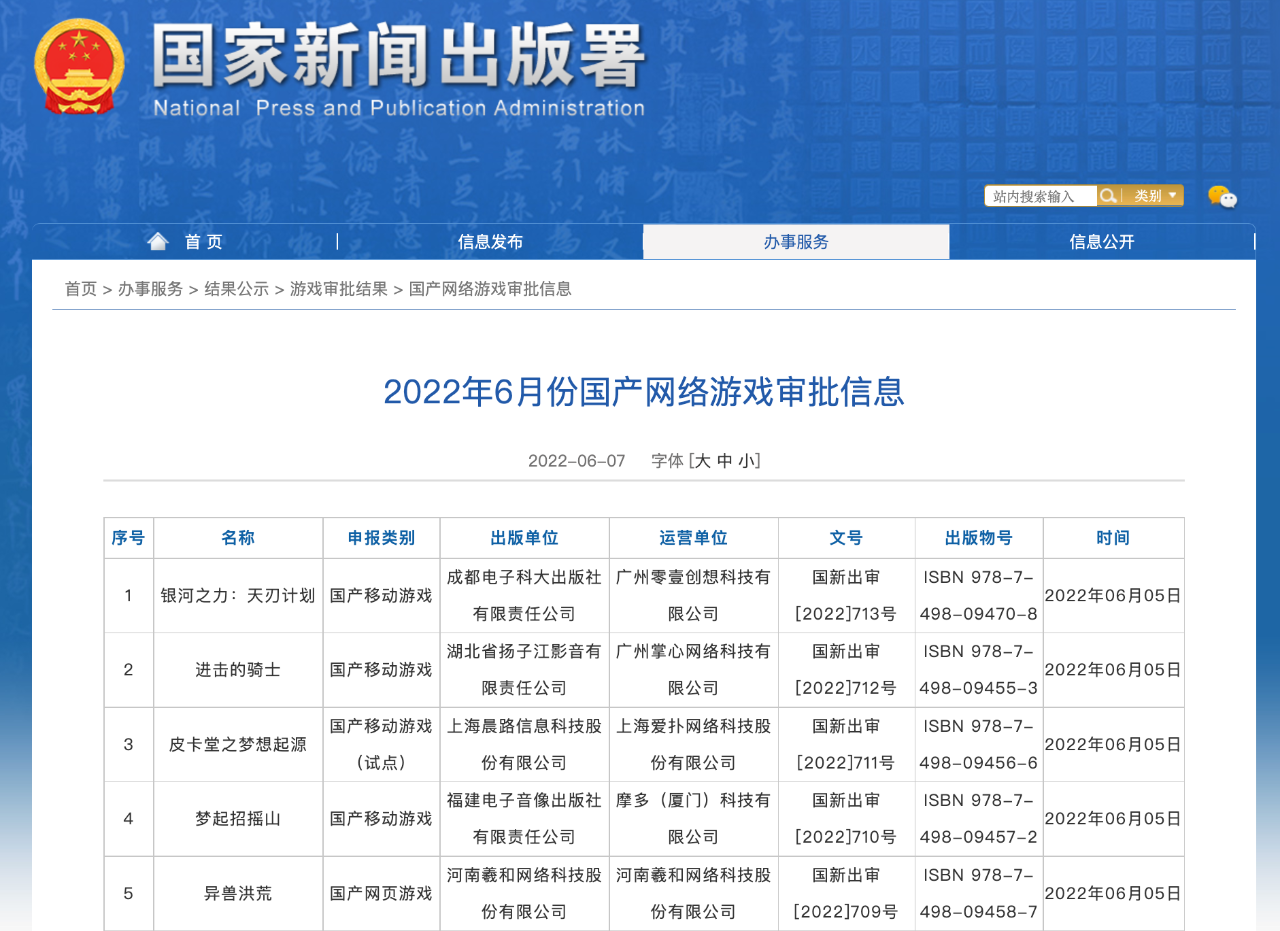Click 国产网络游戏审批信息 breadcrumb link
The image size is (1280, 931).
(x=490, y=289)
